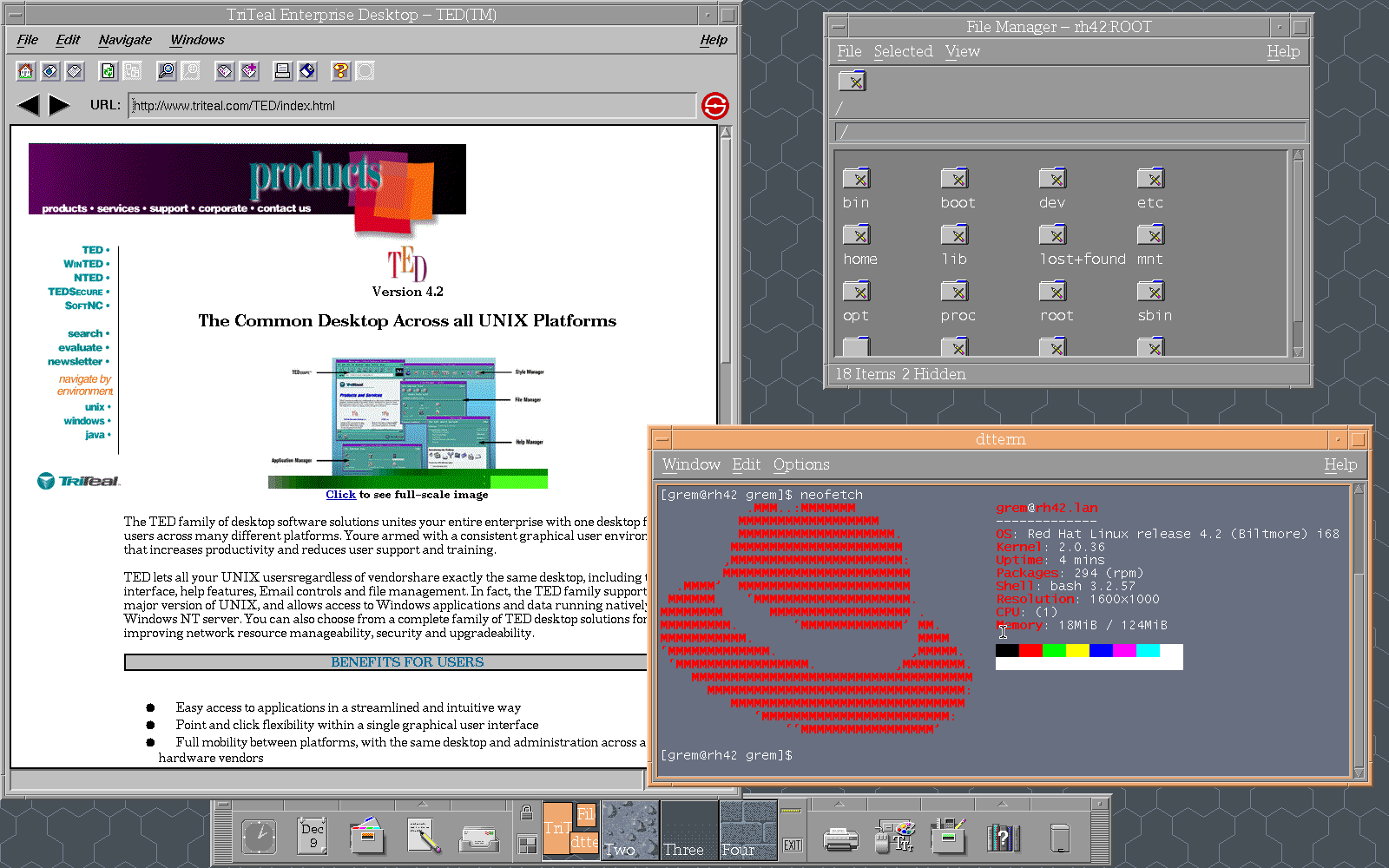This screenshot has width=1389, height=868.
Task: Open window menu button of File Manager title bar
Action: [x=838, y=27]
